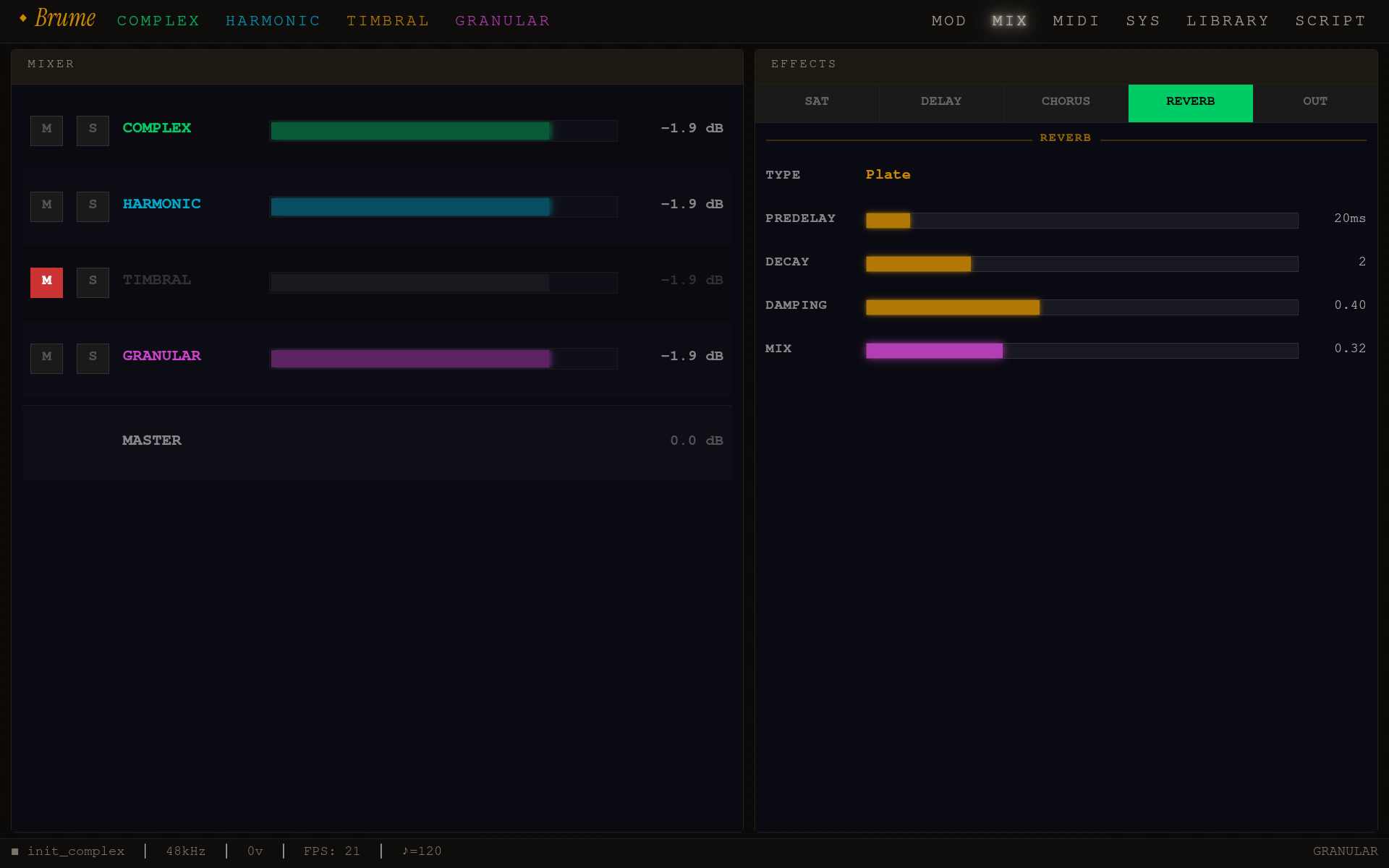Unmute the TIMBRAL channel
The image size is (1389, 868).
(46, 282)
